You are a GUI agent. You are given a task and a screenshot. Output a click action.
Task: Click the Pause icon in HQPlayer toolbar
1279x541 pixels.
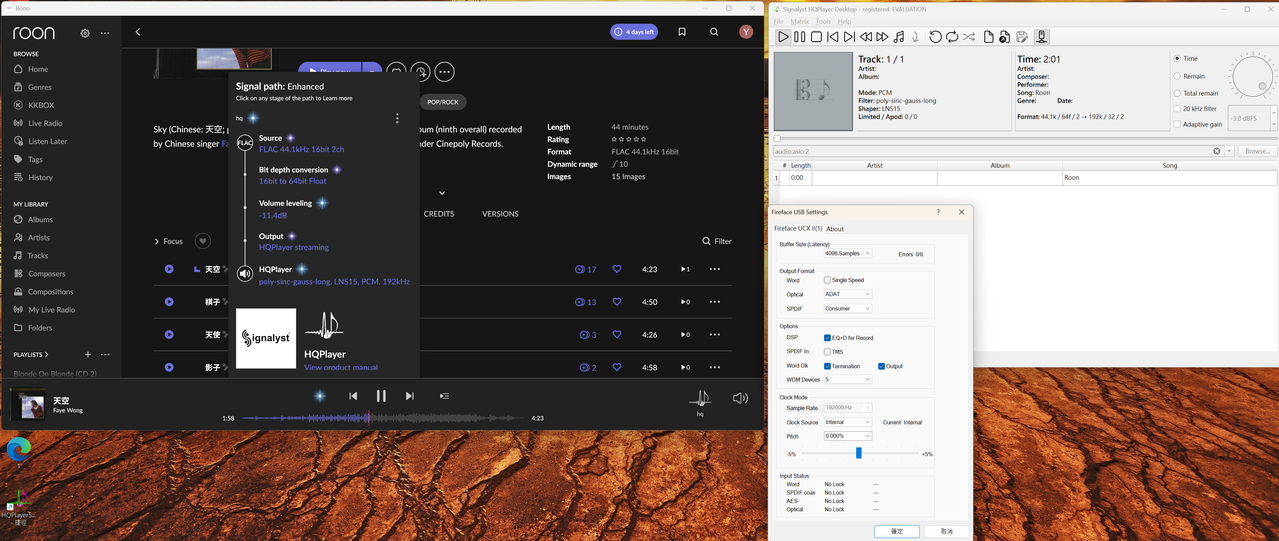[x=800, y=37]
